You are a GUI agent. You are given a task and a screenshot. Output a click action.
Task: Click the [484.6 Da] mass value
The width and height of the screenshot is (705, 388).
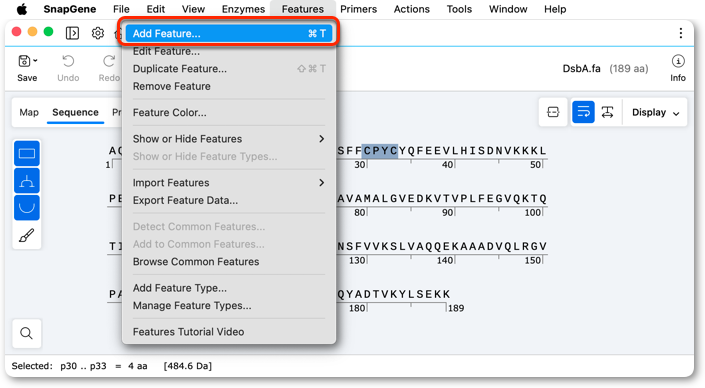tap(187, 366)
